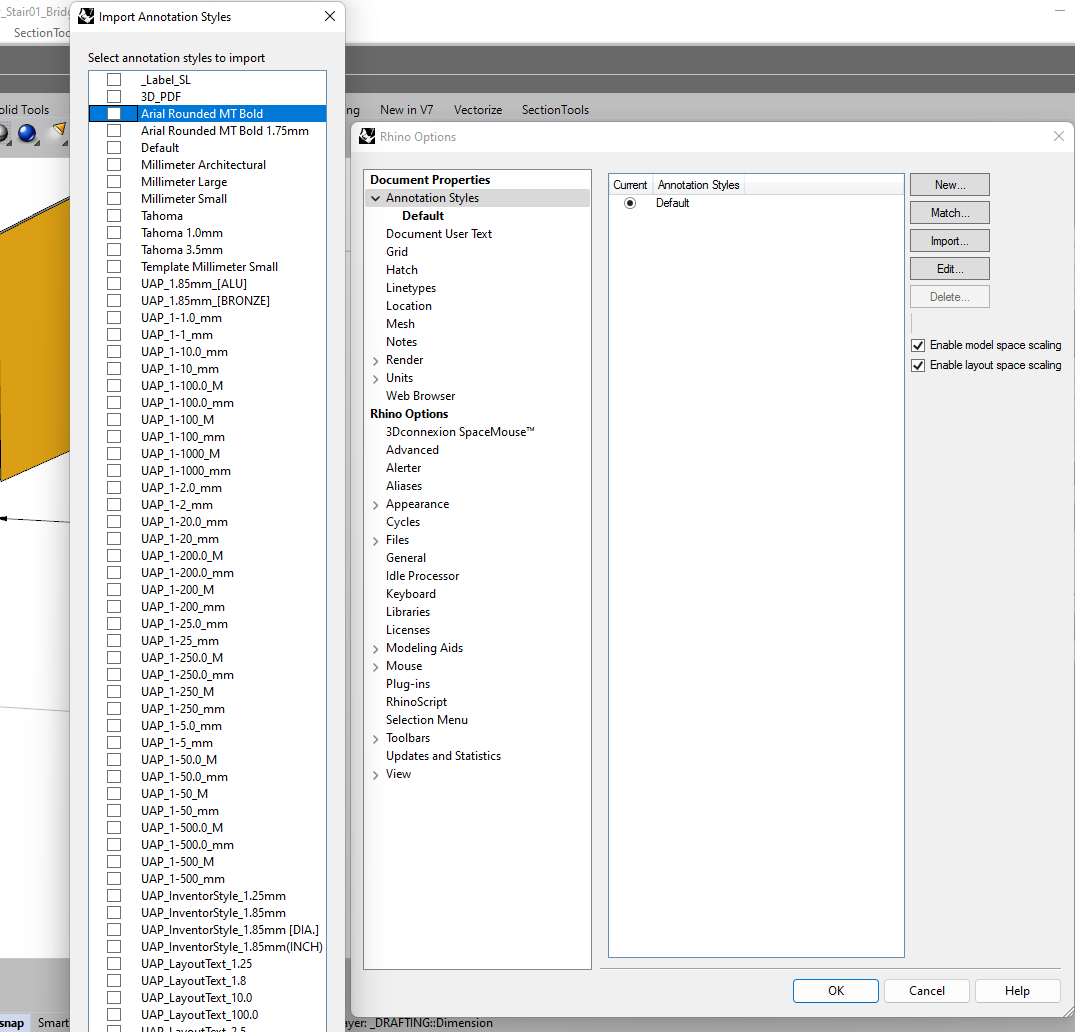This screenshot has width=1075, height=1032.
Task: Collapse the Annotation Styles tree node
Action: [376, 198]
